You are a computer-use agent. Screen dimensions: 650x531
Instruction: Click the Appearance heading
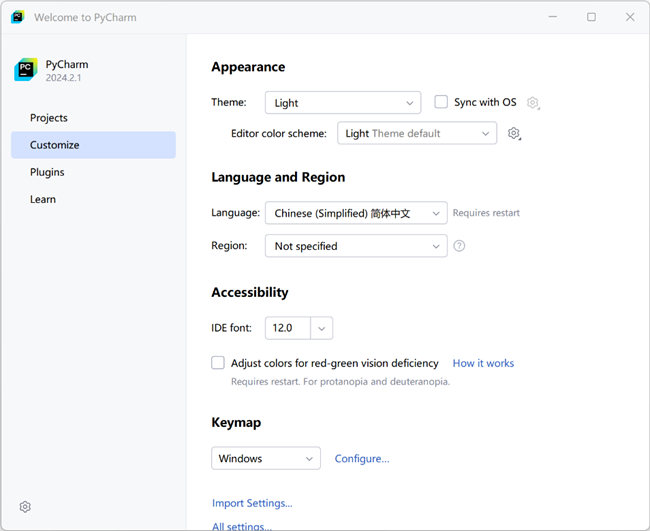(x=248, y=67)
